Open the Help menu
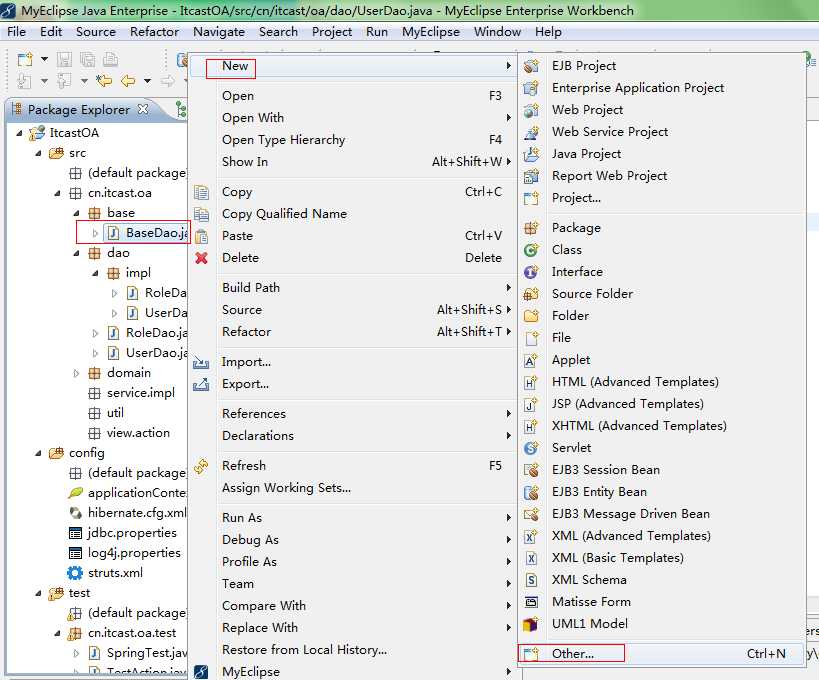The image size is (819, 680). tap(548, 32)
